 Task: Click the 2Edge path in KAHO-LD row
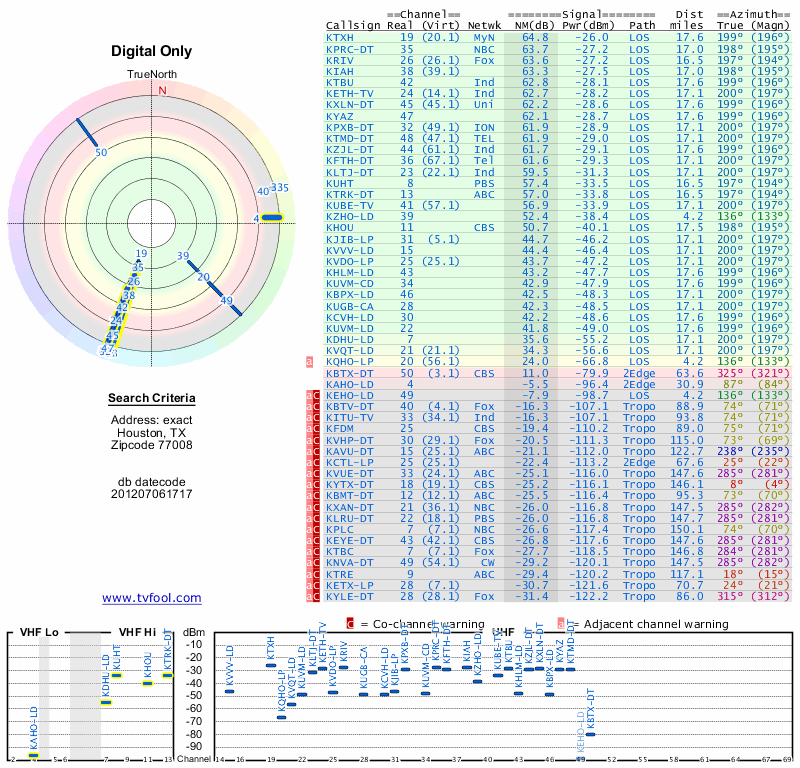tap(639, 385)
